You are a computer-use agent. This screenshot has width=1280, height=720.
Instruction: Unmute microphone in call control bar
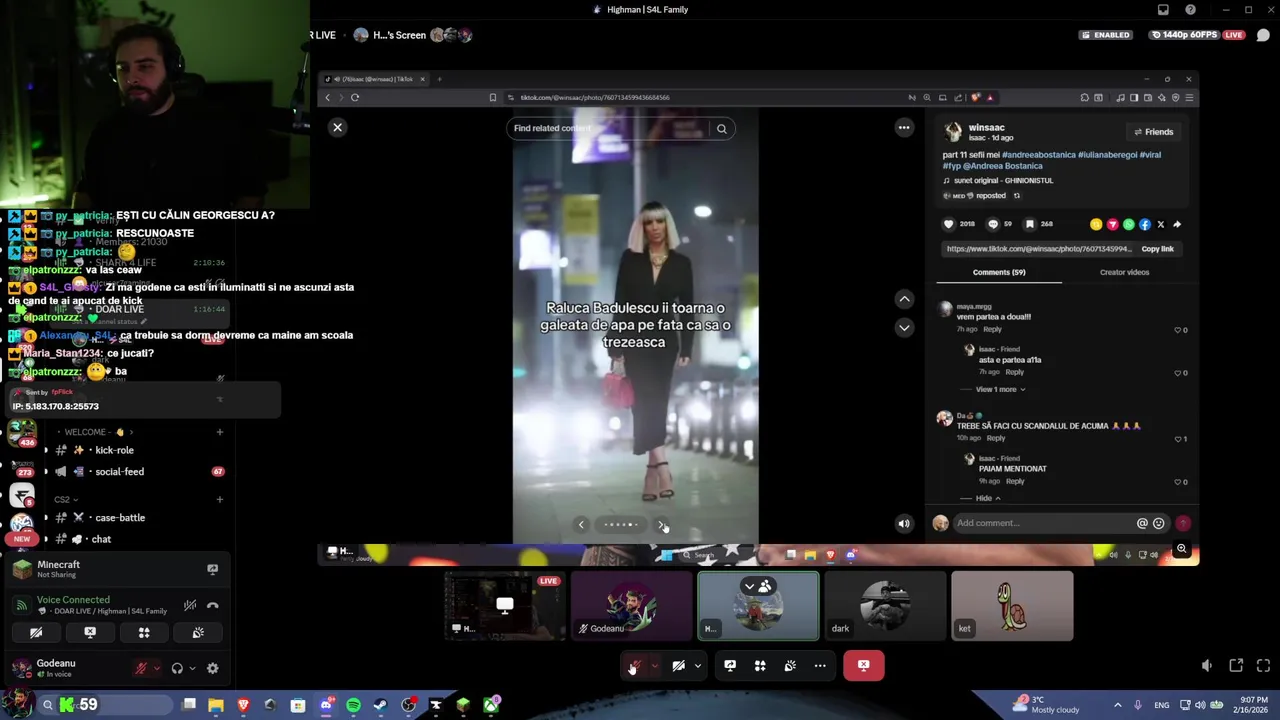pyautogui.click(x=634, y=666)
